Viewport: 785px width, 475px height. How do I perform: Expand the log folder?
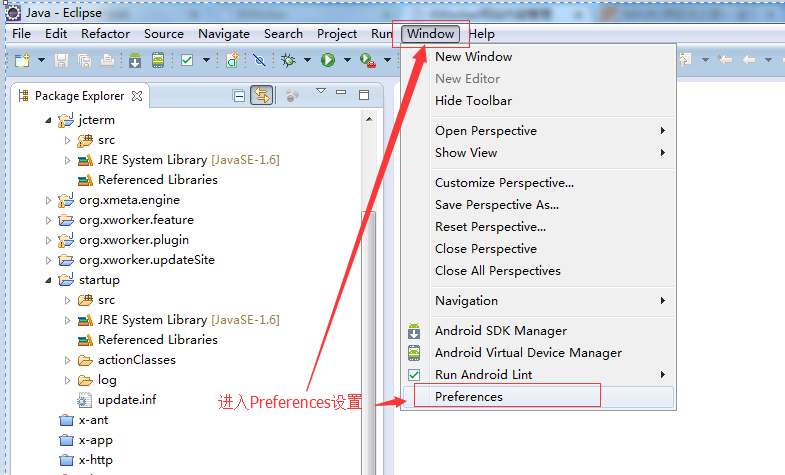(x=68, y=380)
